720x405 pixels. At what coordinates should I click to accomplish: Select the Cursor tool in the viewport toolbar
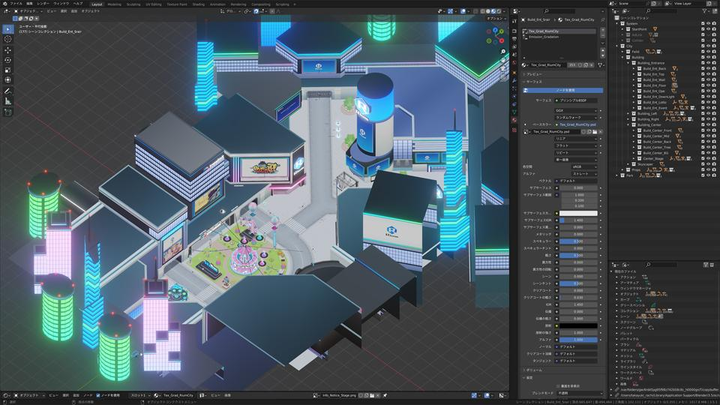click(8, 41)
